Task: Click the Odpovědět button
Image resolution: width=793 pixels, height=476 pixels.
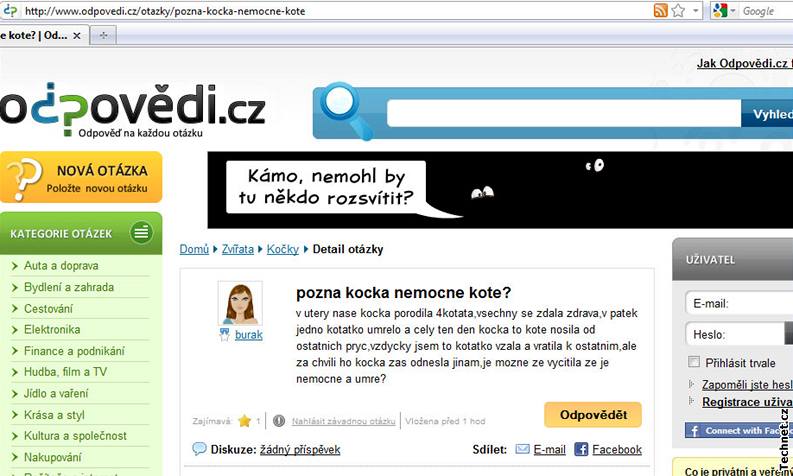Action: tap(593, 415)
